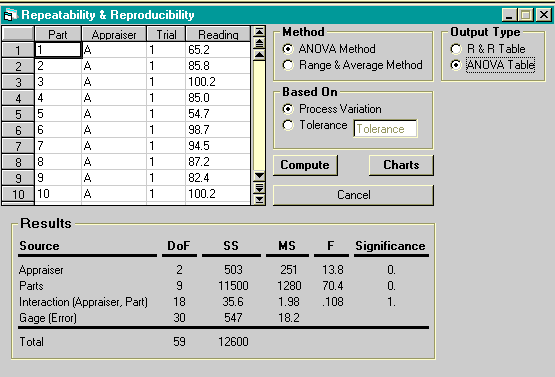Click the single-row scroll down arrow

[x=259, y=176]
